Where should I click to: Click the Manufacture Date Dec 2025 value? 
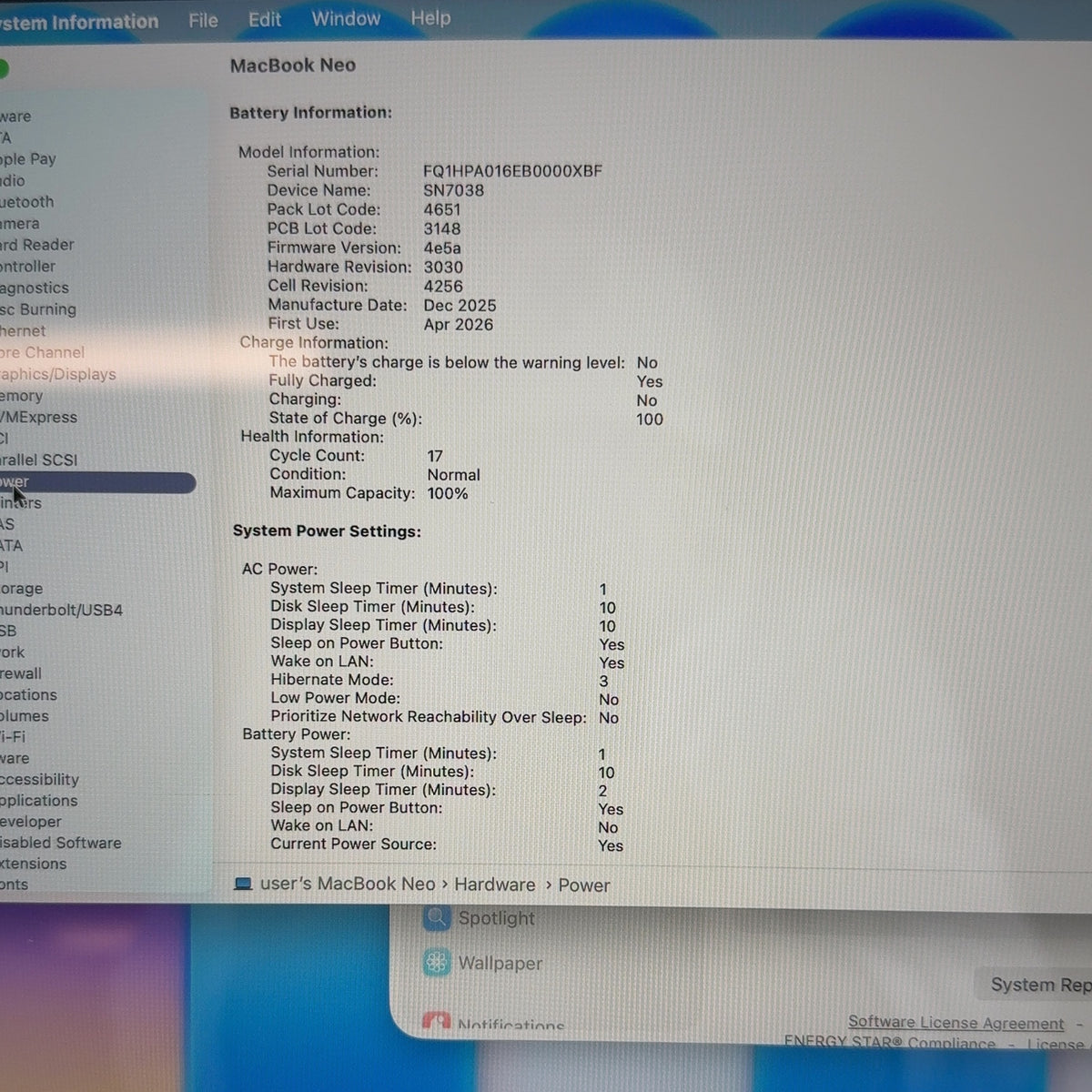tap(460, 306)
